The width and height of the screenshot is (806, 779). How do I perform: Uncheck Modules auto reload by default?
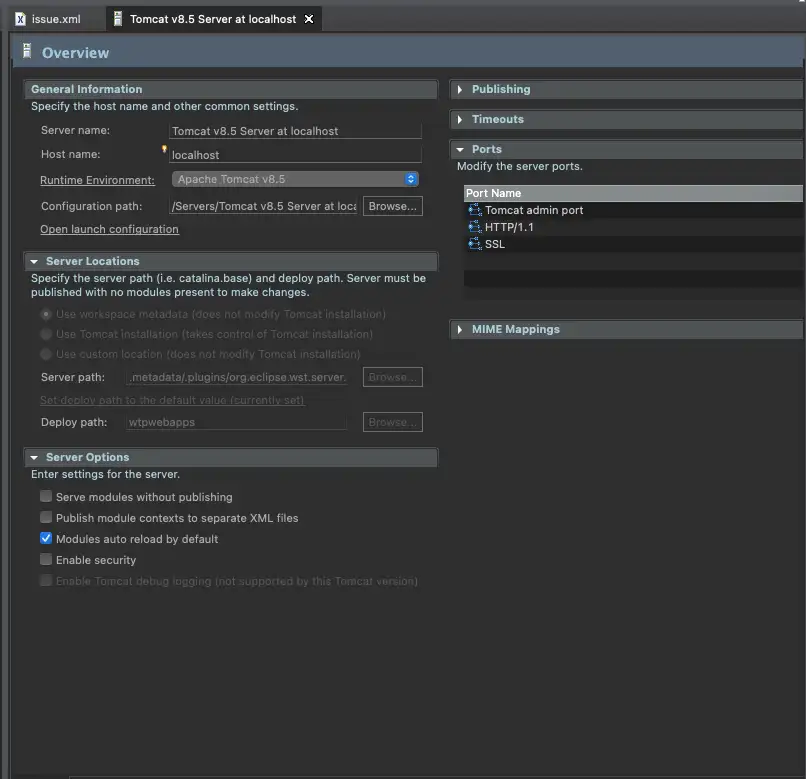46,538
